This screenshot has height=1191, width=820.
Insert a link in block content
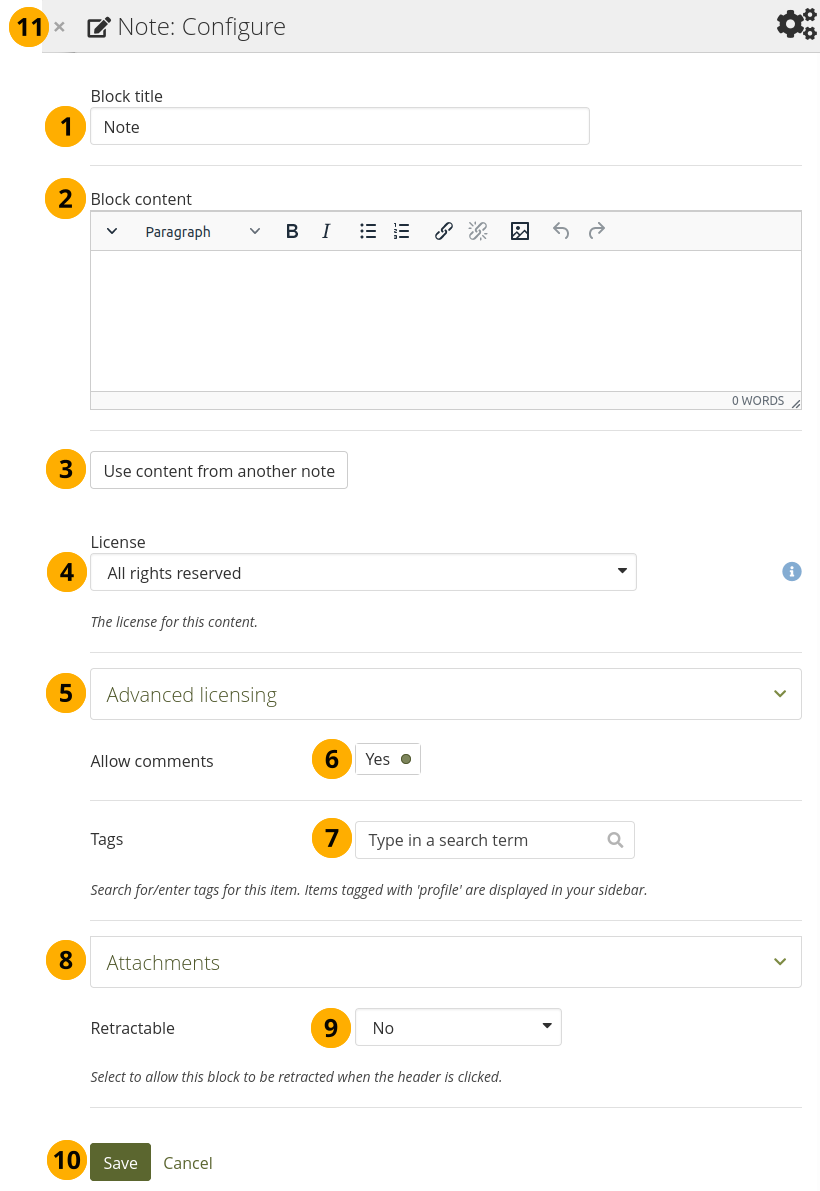point(444,232)
